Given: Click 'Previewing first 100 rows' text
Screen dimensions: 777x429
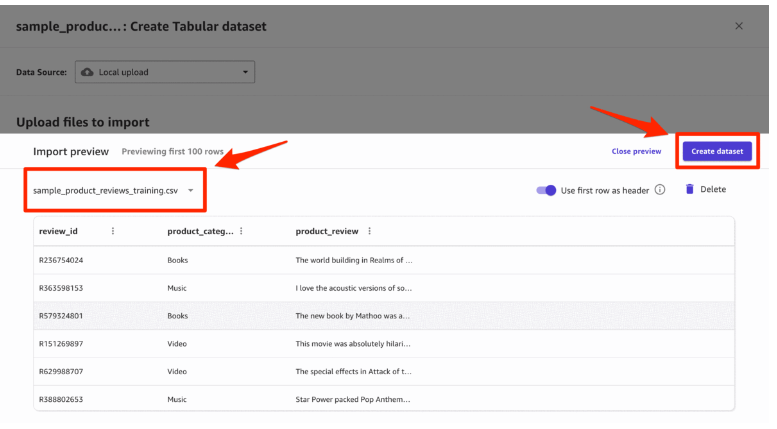Looking at the screenshot, I should pyautogui.click(x=172, y=152).
